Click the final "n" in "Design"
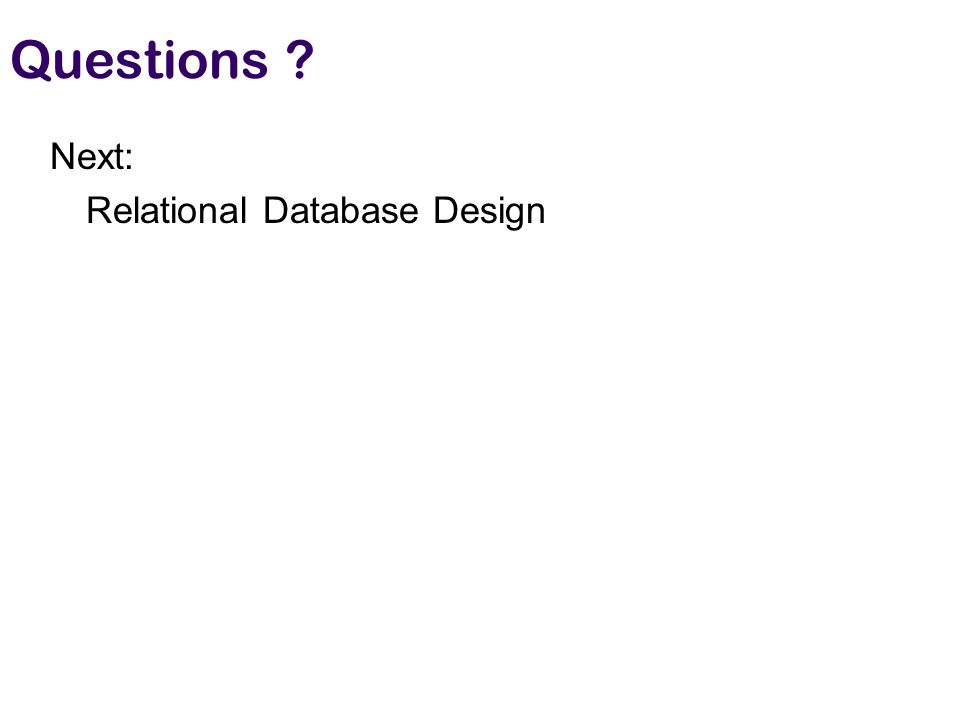The width and height of the screenshot is (960, 720). [x=536, y=214]
